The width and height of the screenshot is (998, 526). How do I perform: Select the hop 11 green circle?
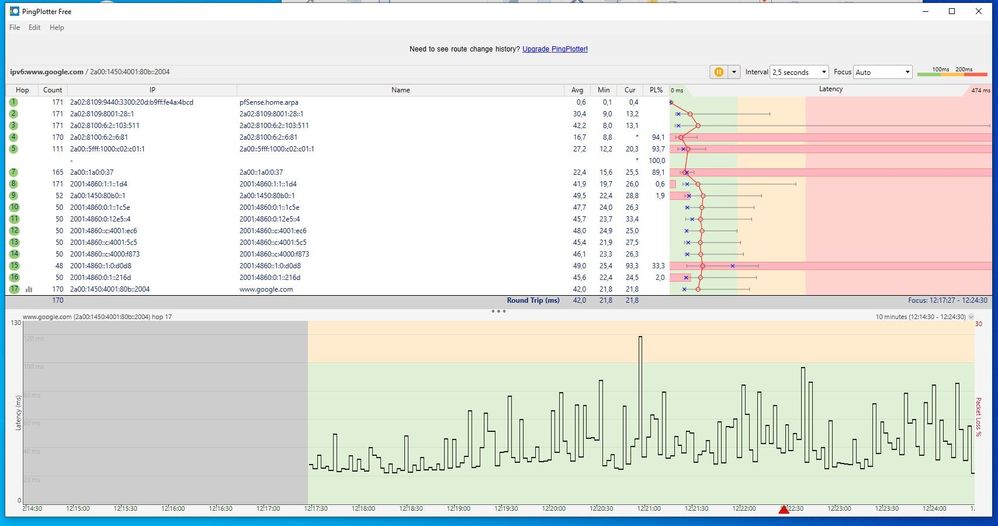pos(13,219)
